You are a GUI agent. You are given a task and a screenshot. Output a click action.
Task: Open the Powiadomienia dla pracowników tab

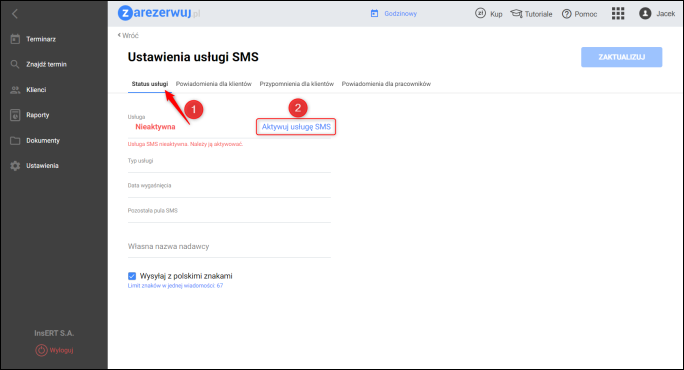coord(386,84)
